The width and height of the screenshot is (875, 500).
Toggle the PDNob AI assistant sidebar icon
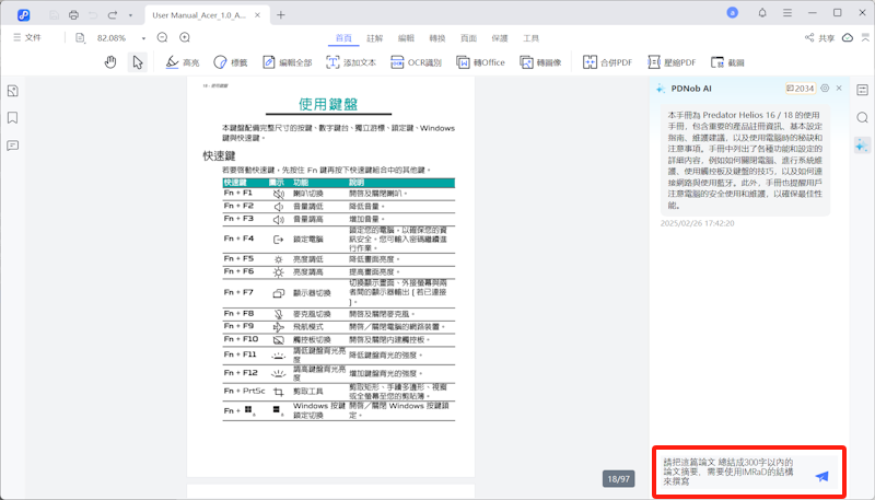pyautogui.click(x=862, y=145)
